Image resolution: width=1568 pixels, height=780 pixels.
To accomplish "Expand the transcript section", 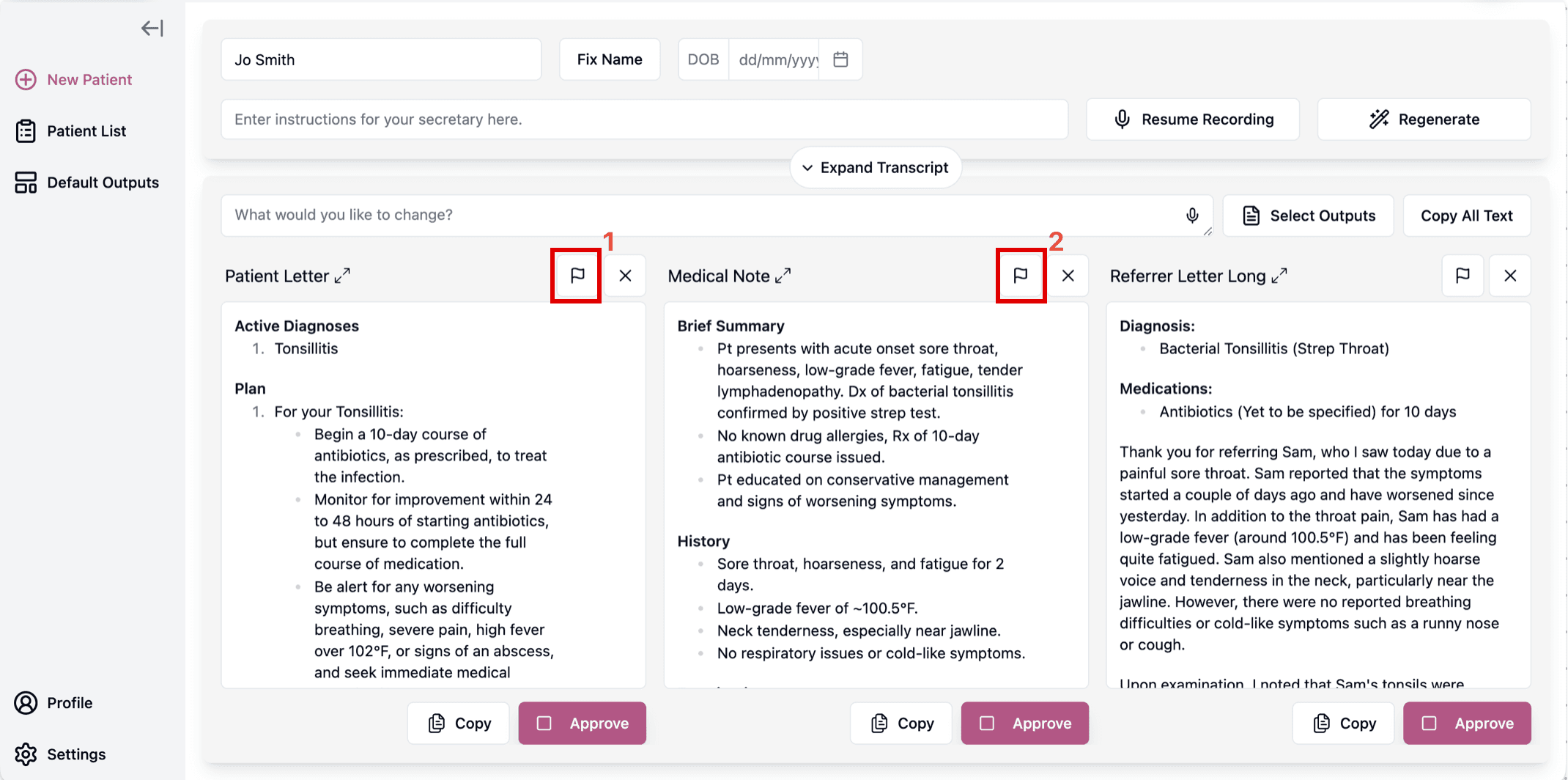I will 876,168.
